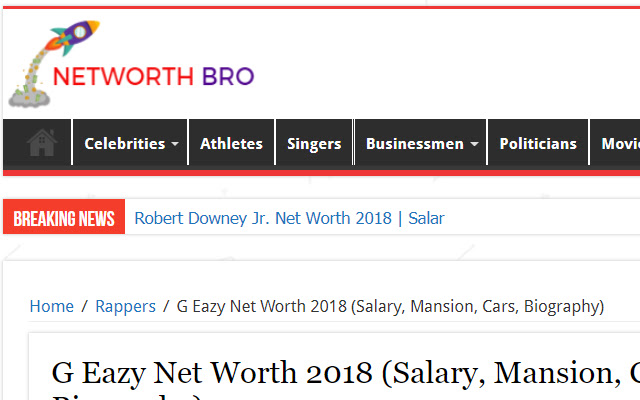
Task: Open the Robert Downey Jr. Net Worth headline
Action: [289, 218]
